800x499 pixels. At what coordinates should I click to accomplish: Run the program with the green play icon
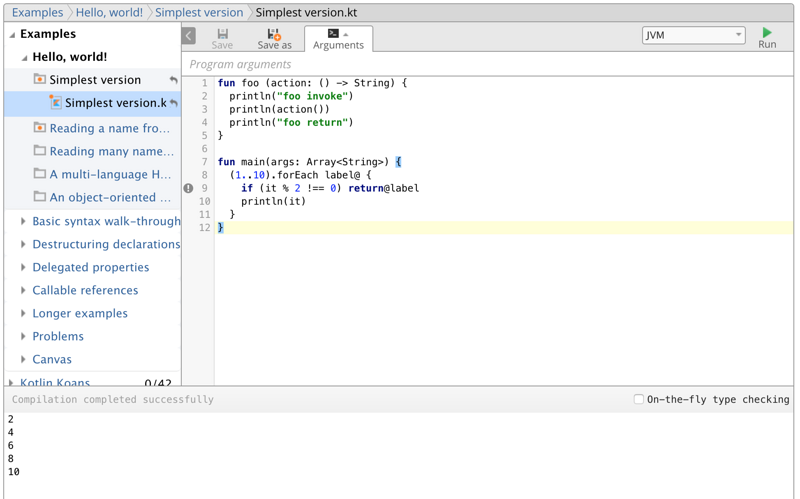pos(767,33)
